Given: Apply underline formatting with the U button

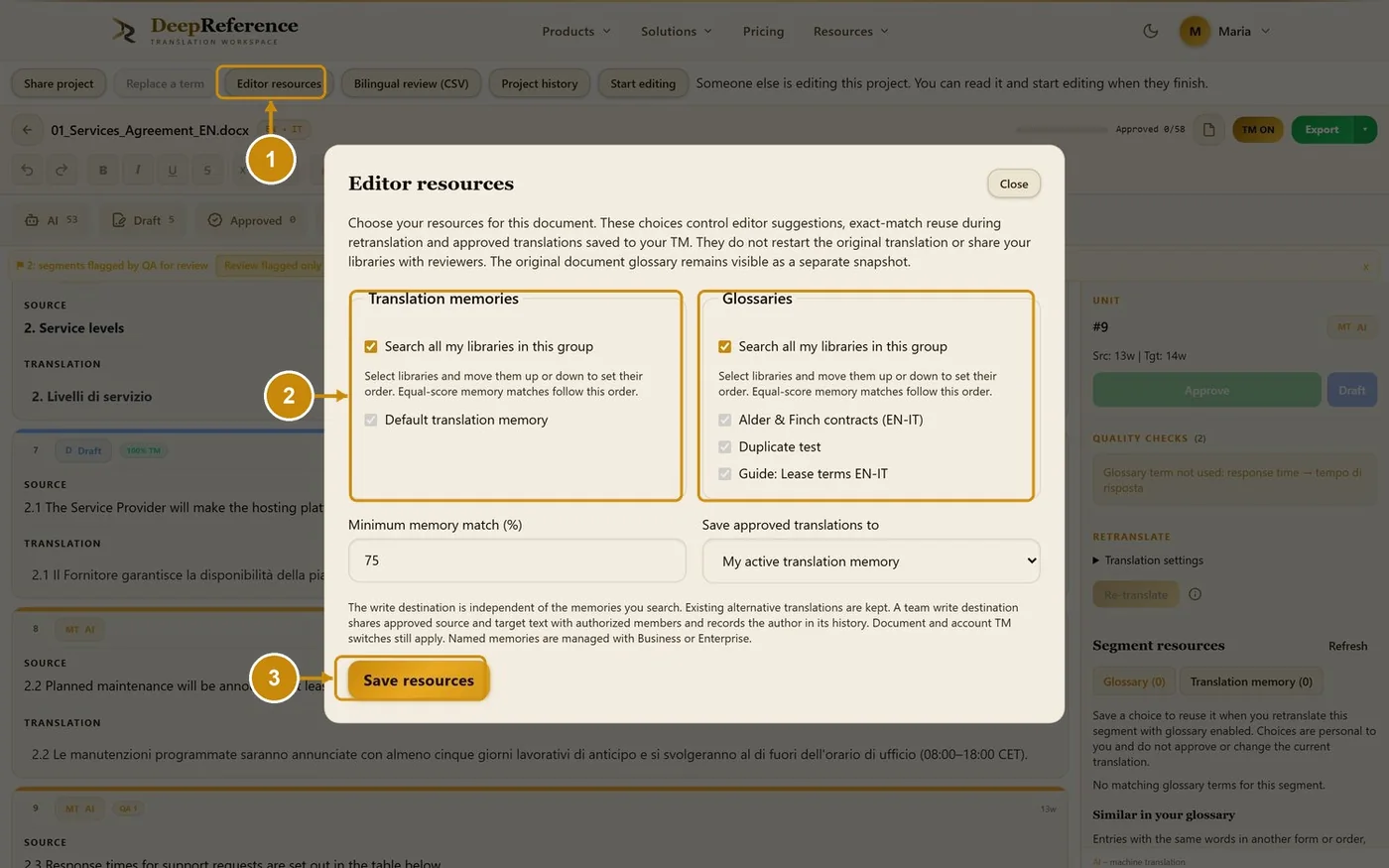Looking at the screenshot, I should 172,170.
